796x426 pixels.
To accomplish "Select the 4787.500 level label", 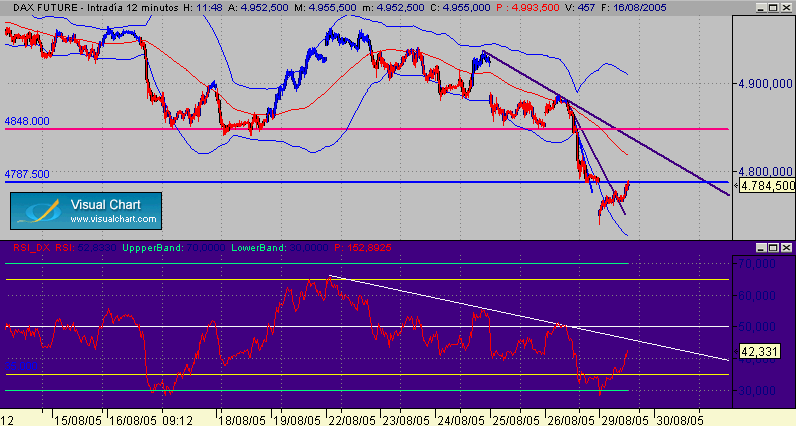I will point(27,174).
